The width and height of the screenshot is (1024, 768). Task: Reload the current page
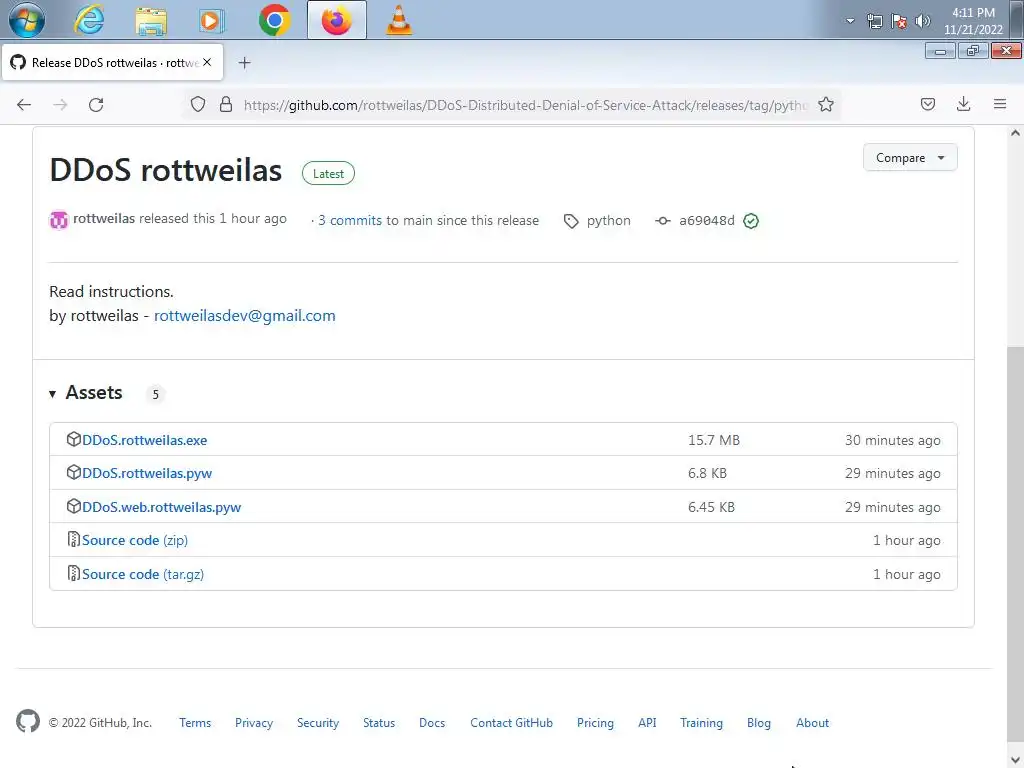[x=96, y=104]
